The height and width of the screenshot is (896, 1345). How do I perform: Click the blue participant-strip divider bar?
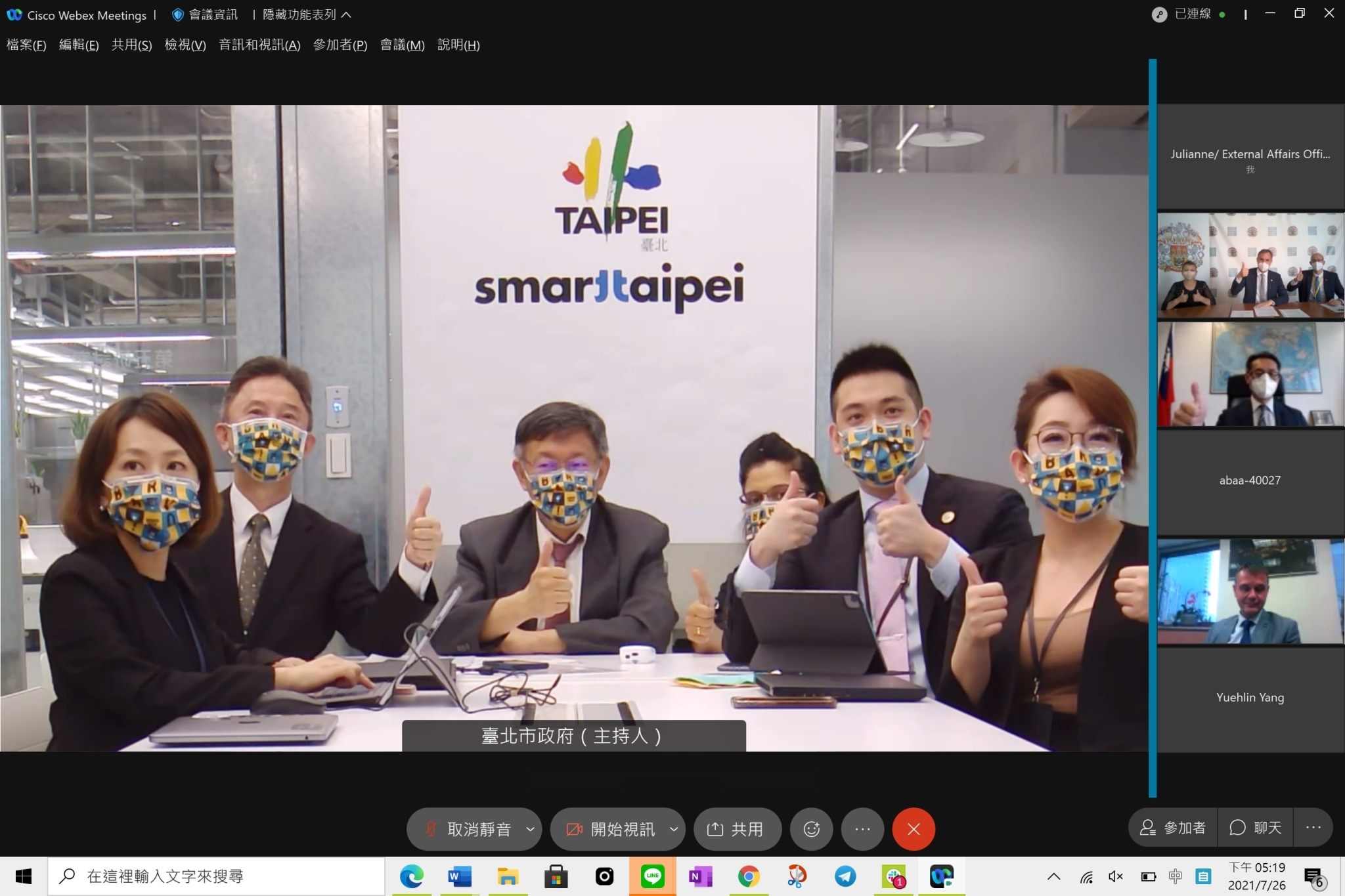pos(1153,428)
